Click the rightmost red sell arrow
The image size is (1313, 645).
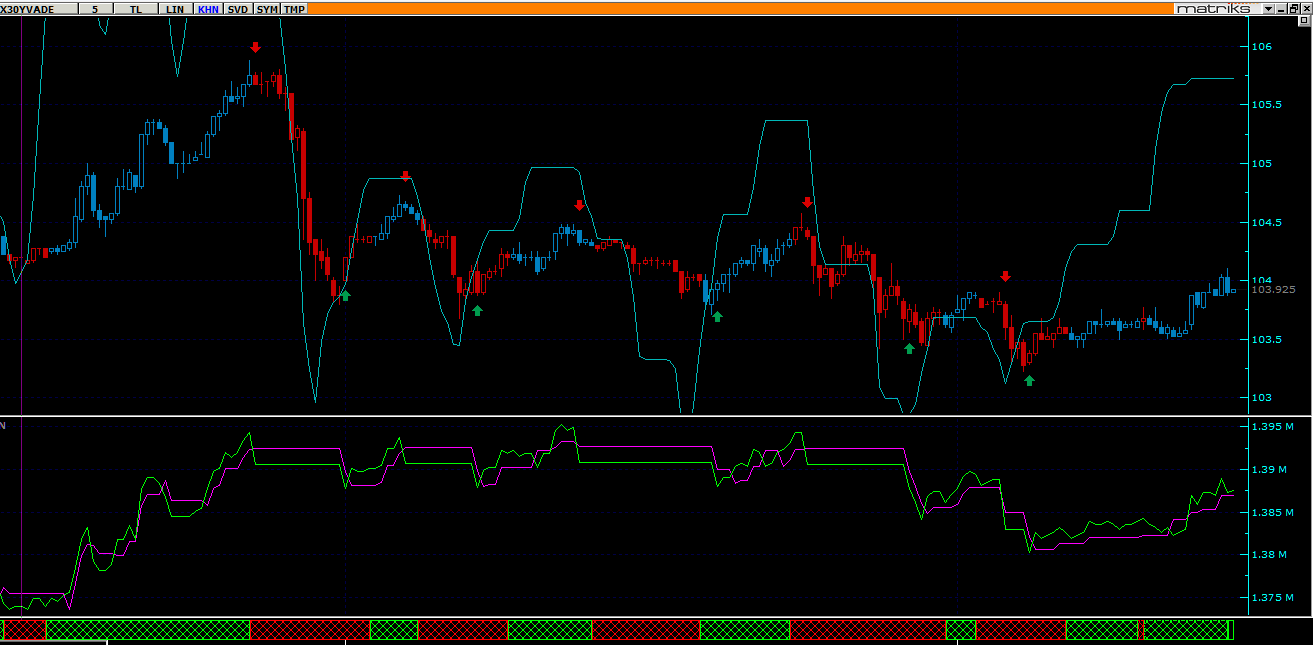coord(1005,276)
